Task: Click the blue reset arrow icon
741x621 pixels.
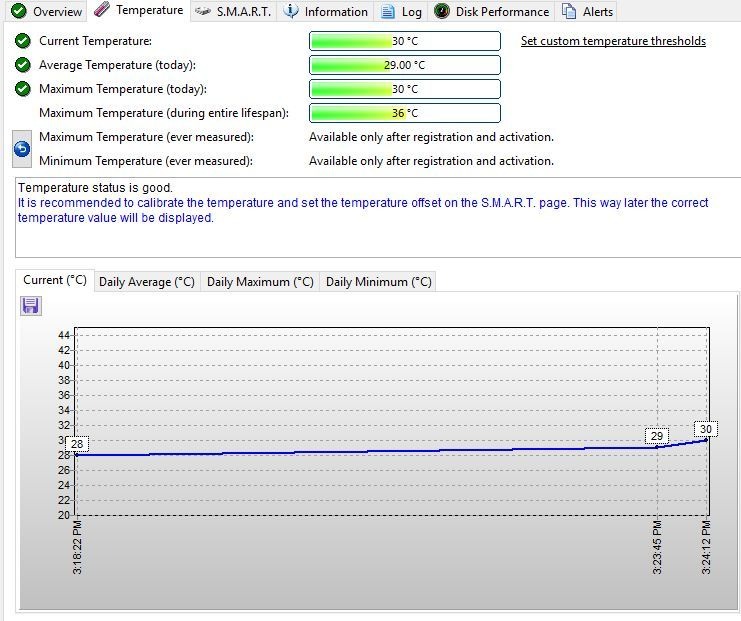Action: point(22,149)
